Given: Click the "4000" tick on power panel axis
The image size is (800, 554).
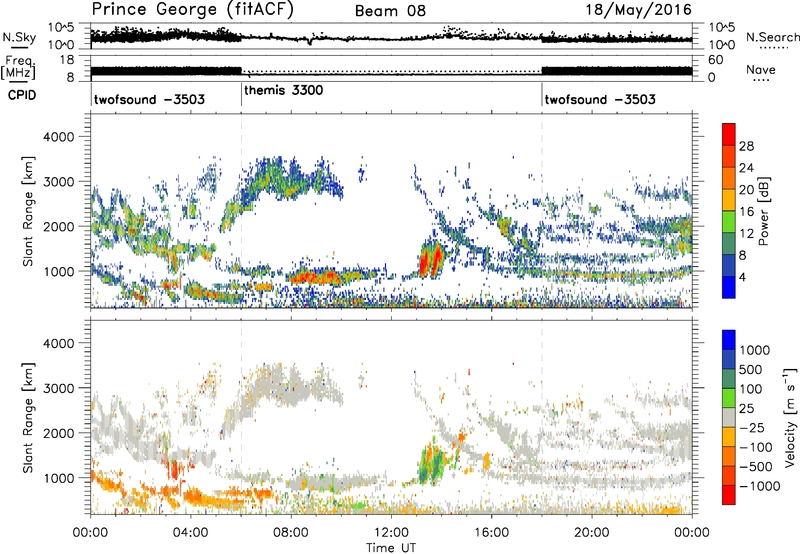Looking at the screenshot, I should pos(58,137).
